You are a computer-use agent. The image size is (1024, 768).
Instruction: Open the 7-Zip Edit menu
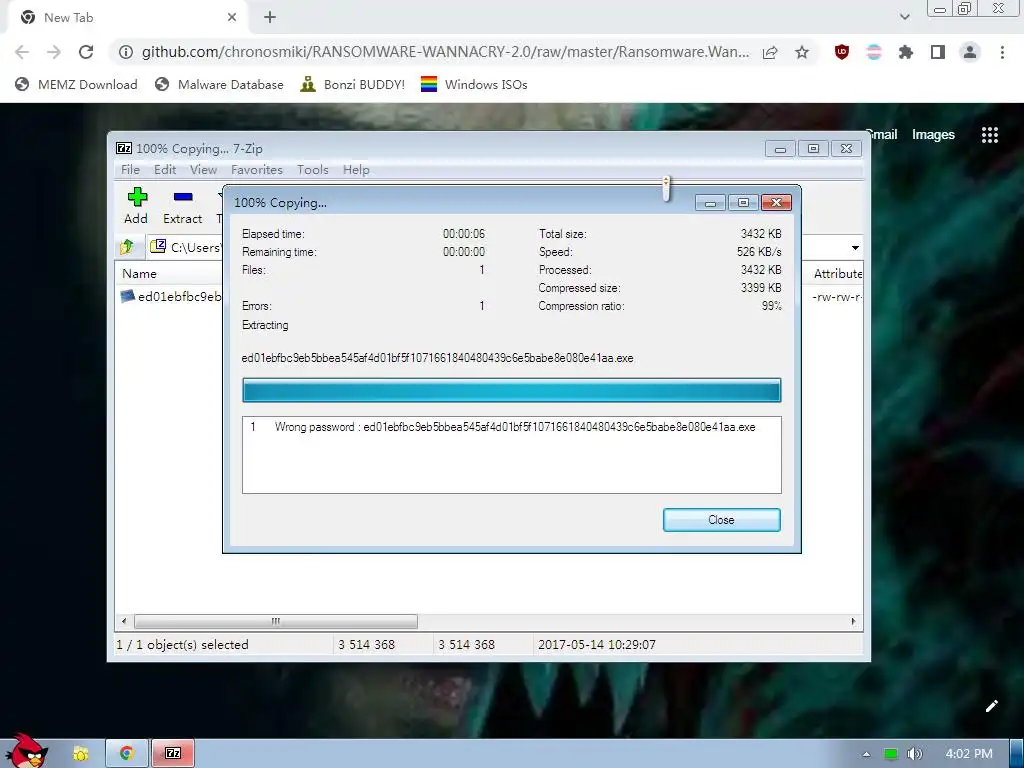165,170
